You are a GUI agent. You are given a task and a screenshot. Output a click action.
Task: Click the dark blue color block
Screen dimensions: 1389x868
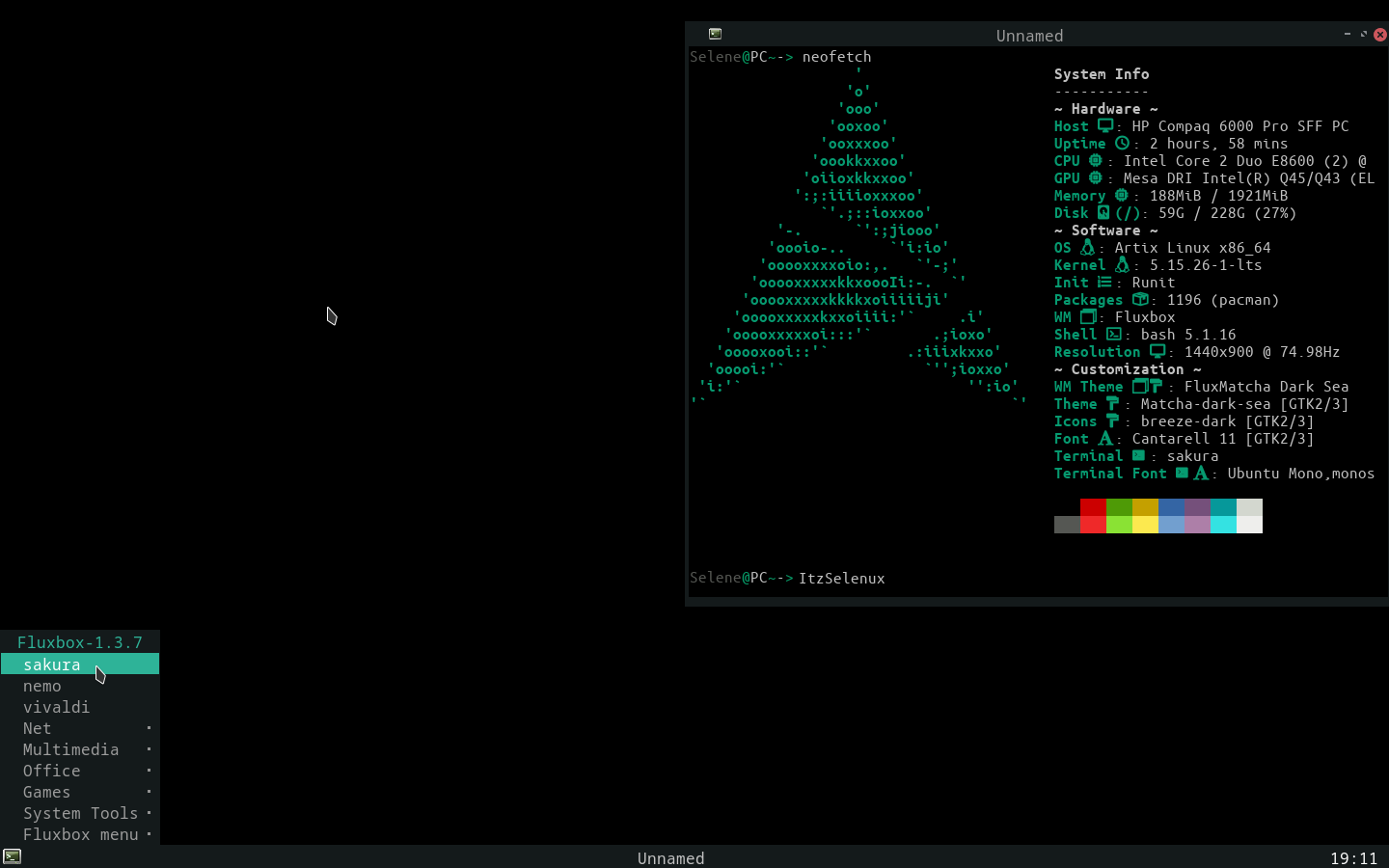[x=1171, y=507]
